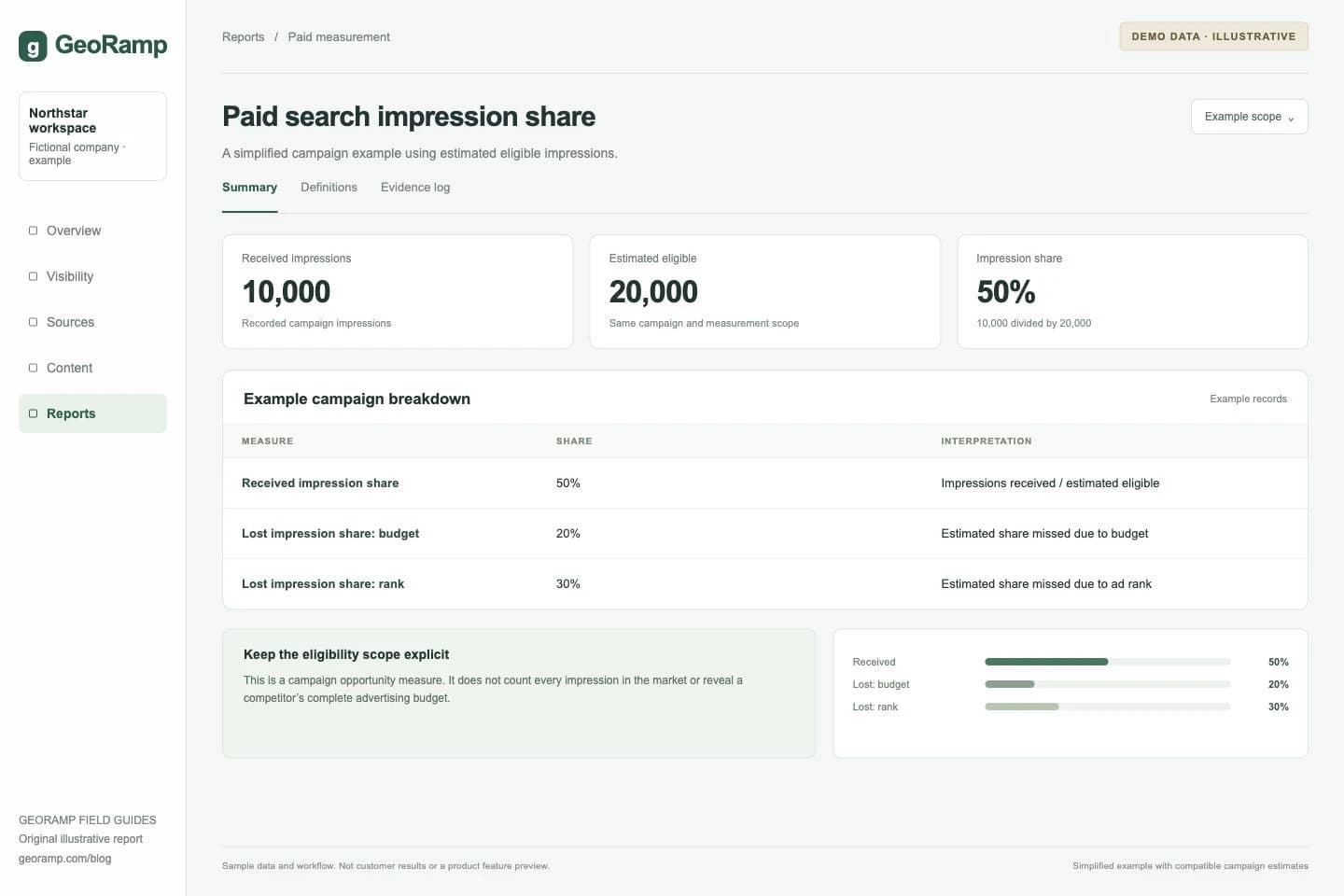Screen dimensions: 1344x896
Task: Click the Example records label
Action: (x=1248, y=399)
